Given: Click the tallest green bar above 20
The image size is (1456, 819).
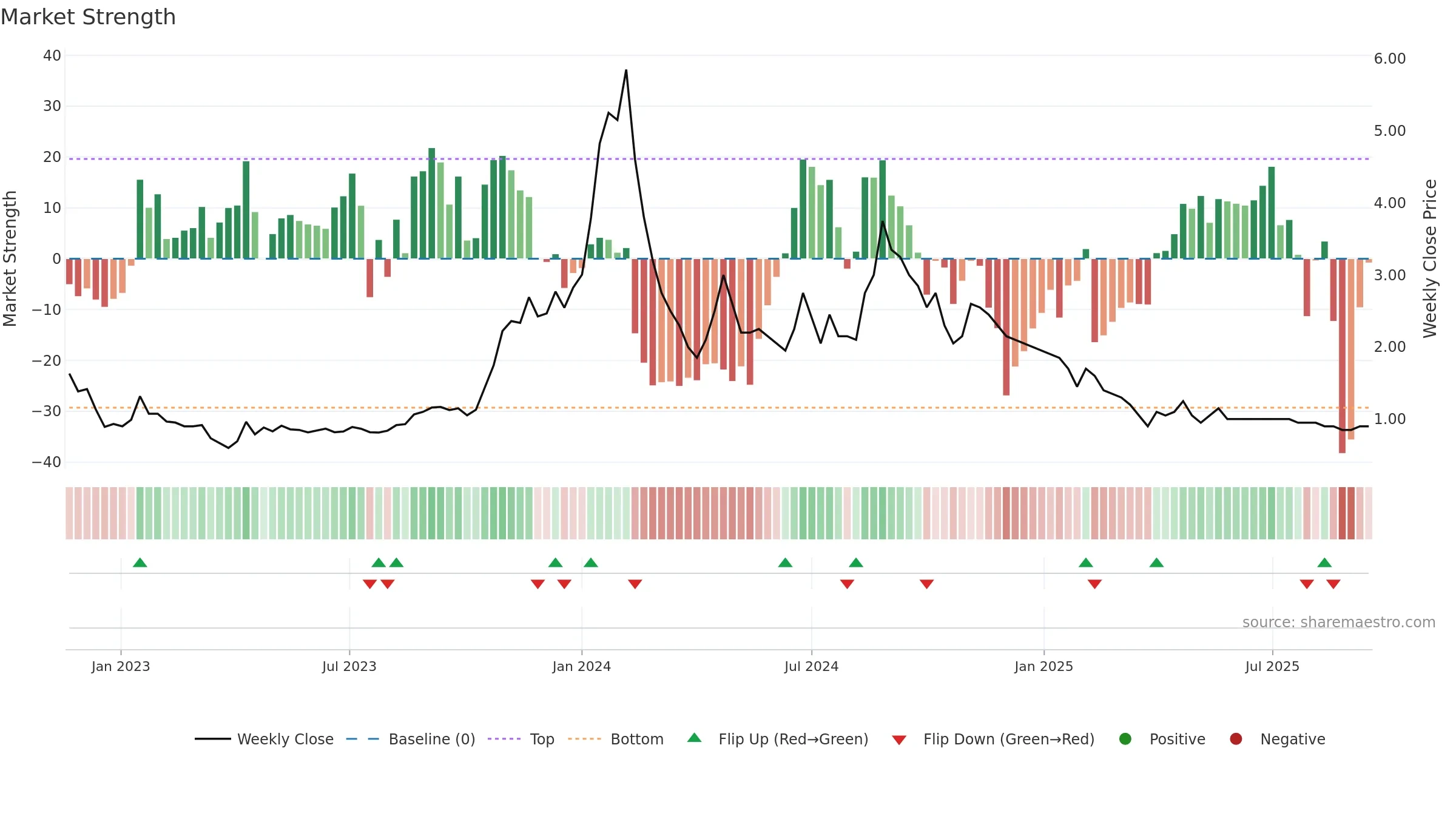Looking at the screenshot, I should pos(432,203).
